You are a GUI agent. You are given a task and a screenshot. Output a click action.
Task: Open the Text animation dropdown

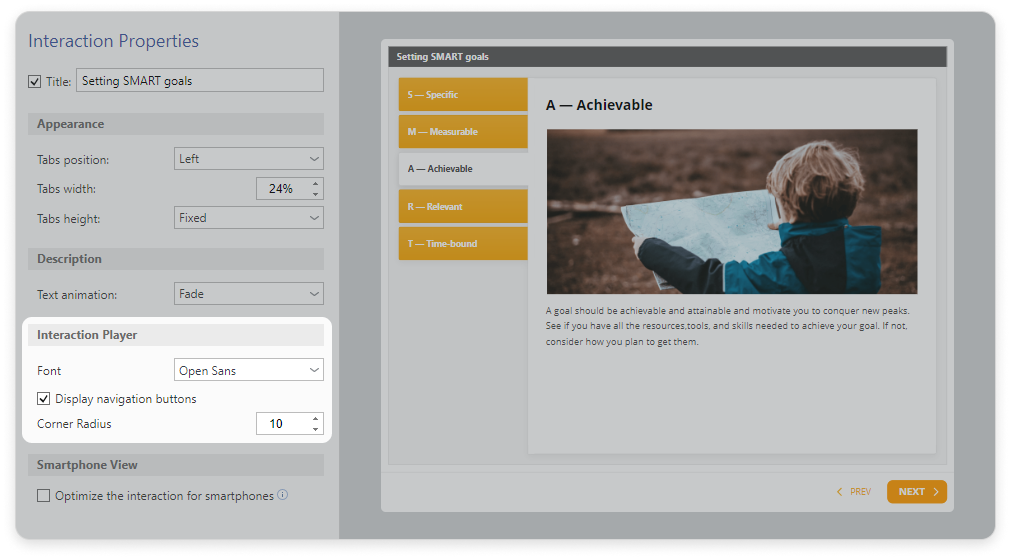(x=248, y=294)
